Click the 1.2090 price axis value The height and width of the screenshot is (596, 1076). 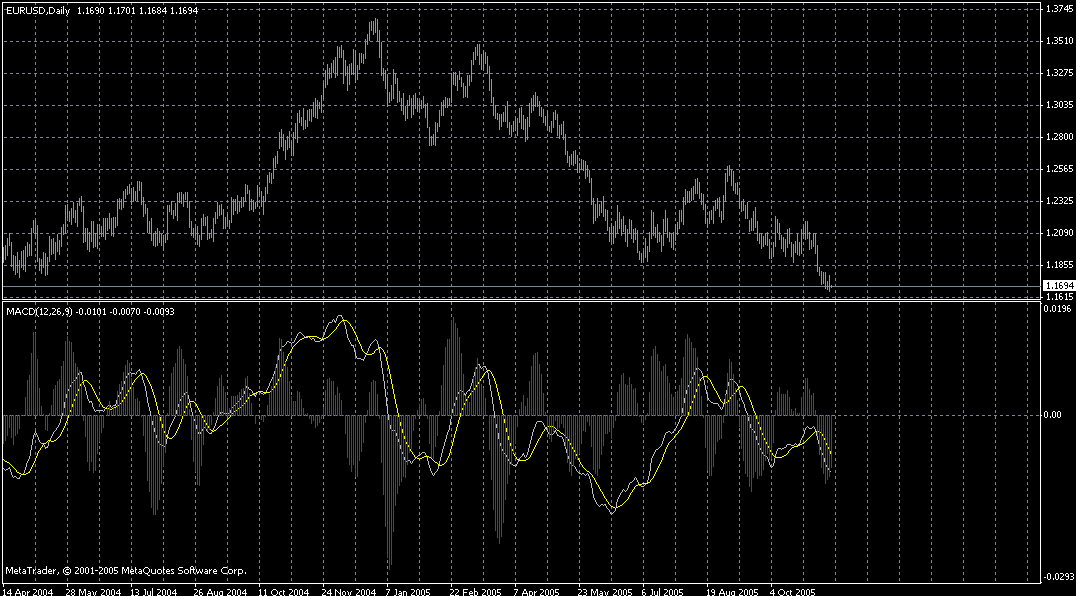[1058, 230]
